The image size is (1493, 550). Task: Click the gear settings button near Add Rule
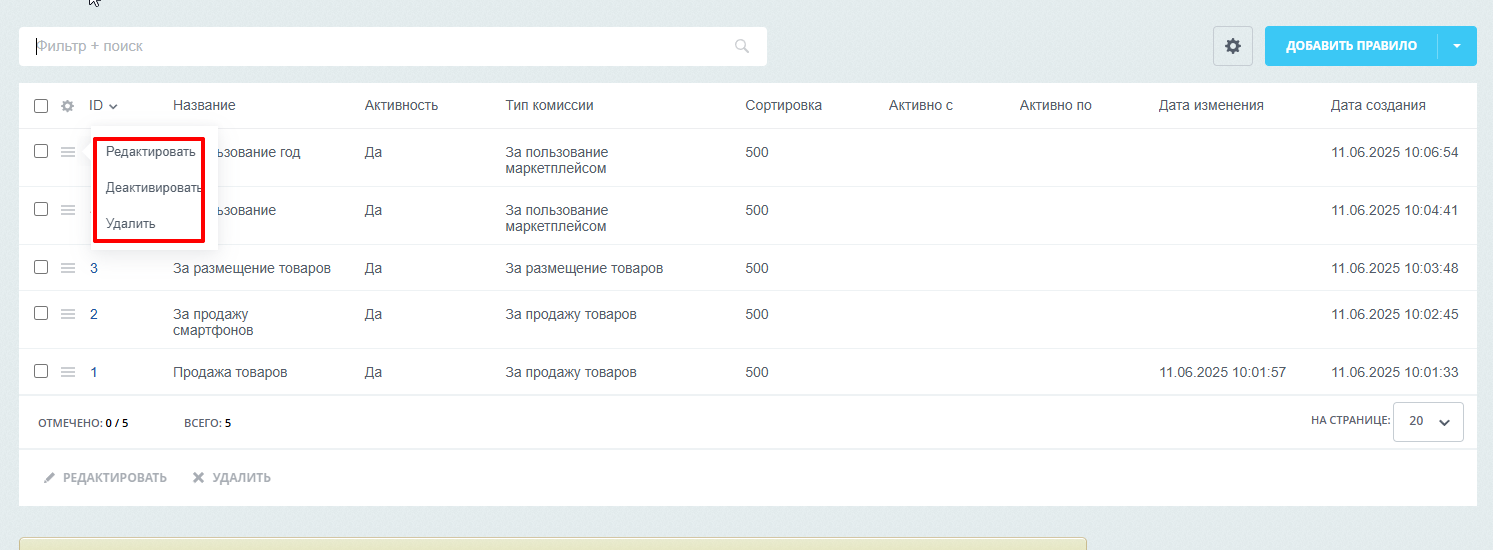[1232, 46]
